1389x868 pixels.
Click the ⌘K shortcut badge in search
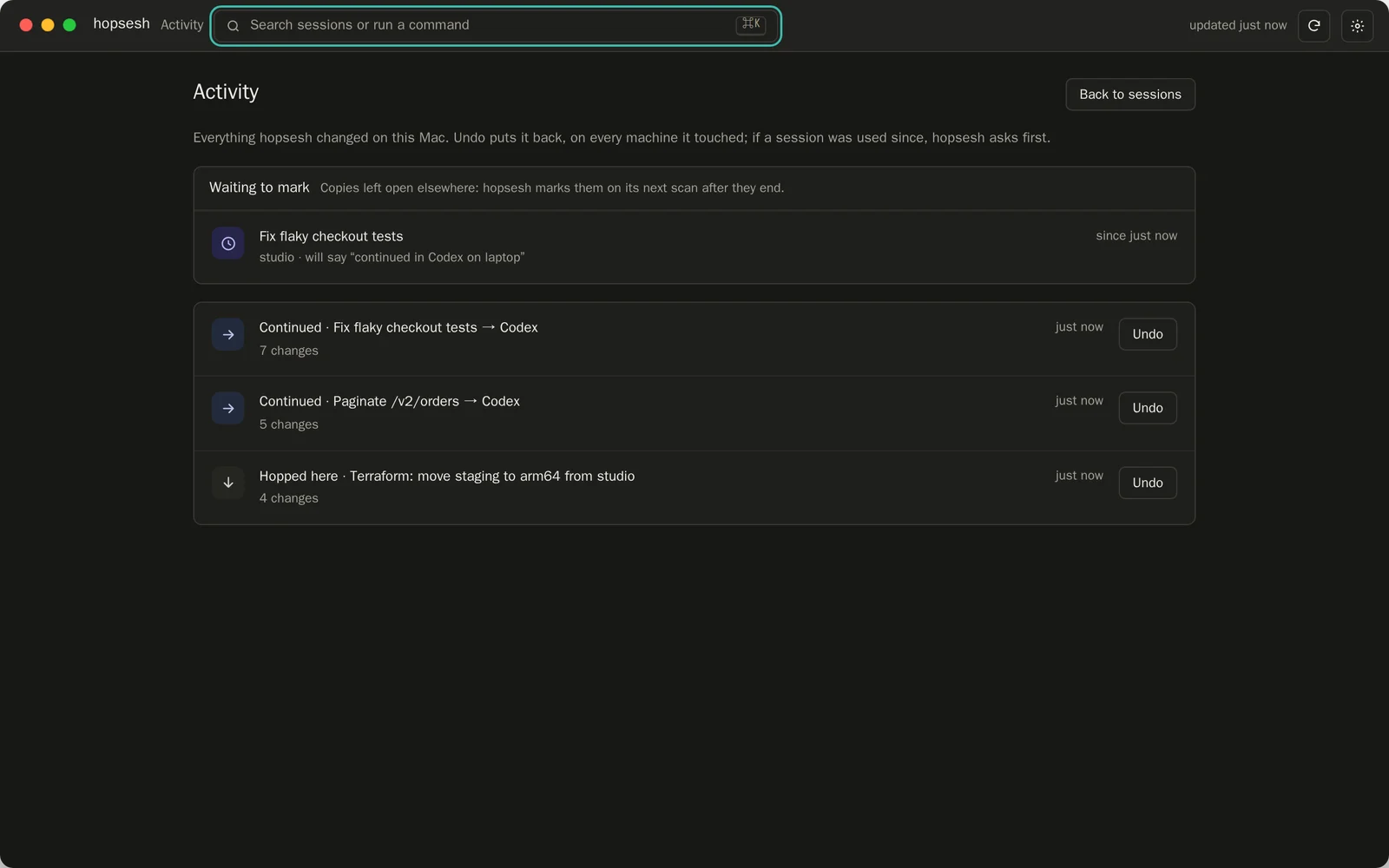click(x=751, y=24)
